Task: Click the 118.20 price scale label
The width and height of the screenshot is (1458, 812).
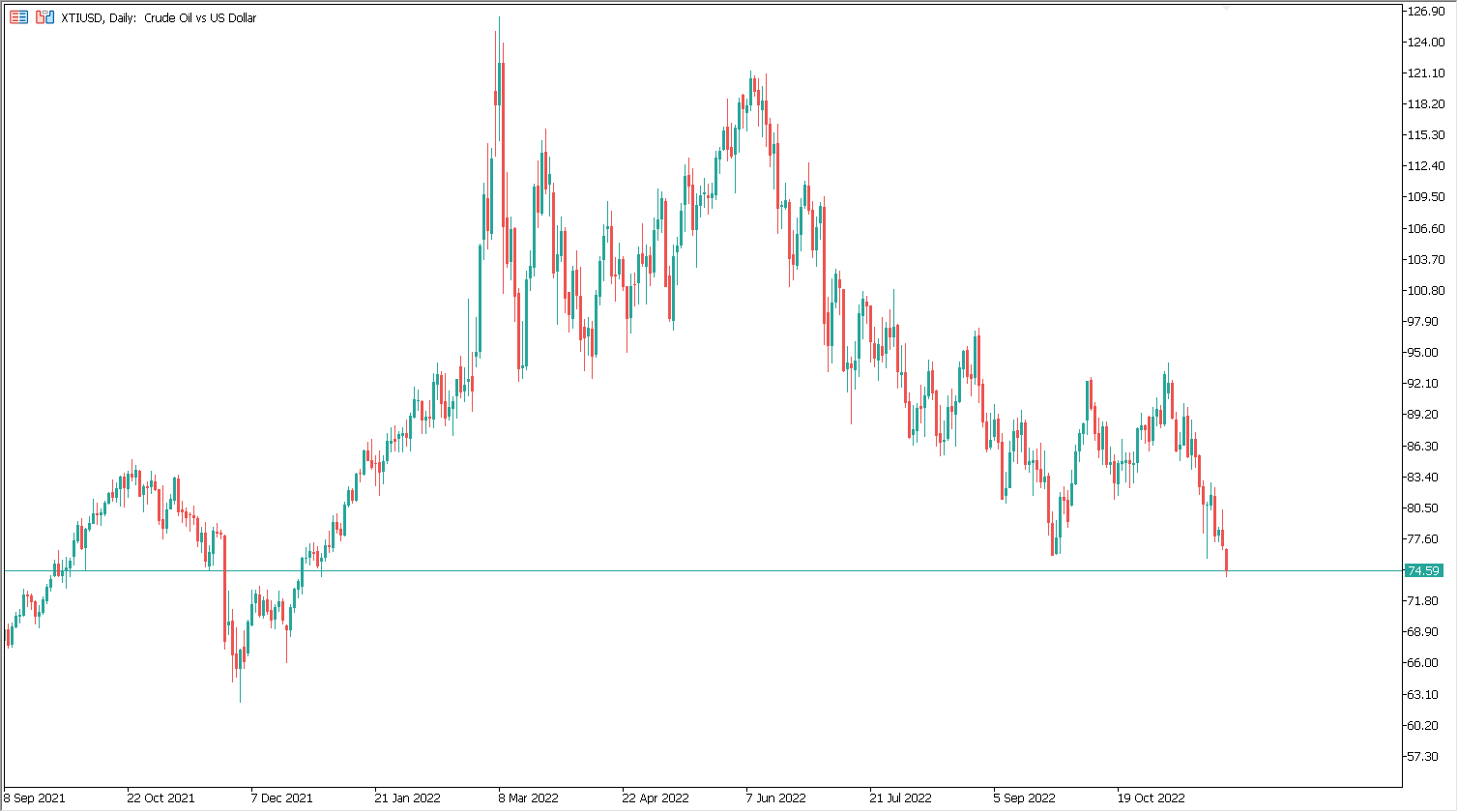Action: pyautogui.click(x=1427, y=104)
